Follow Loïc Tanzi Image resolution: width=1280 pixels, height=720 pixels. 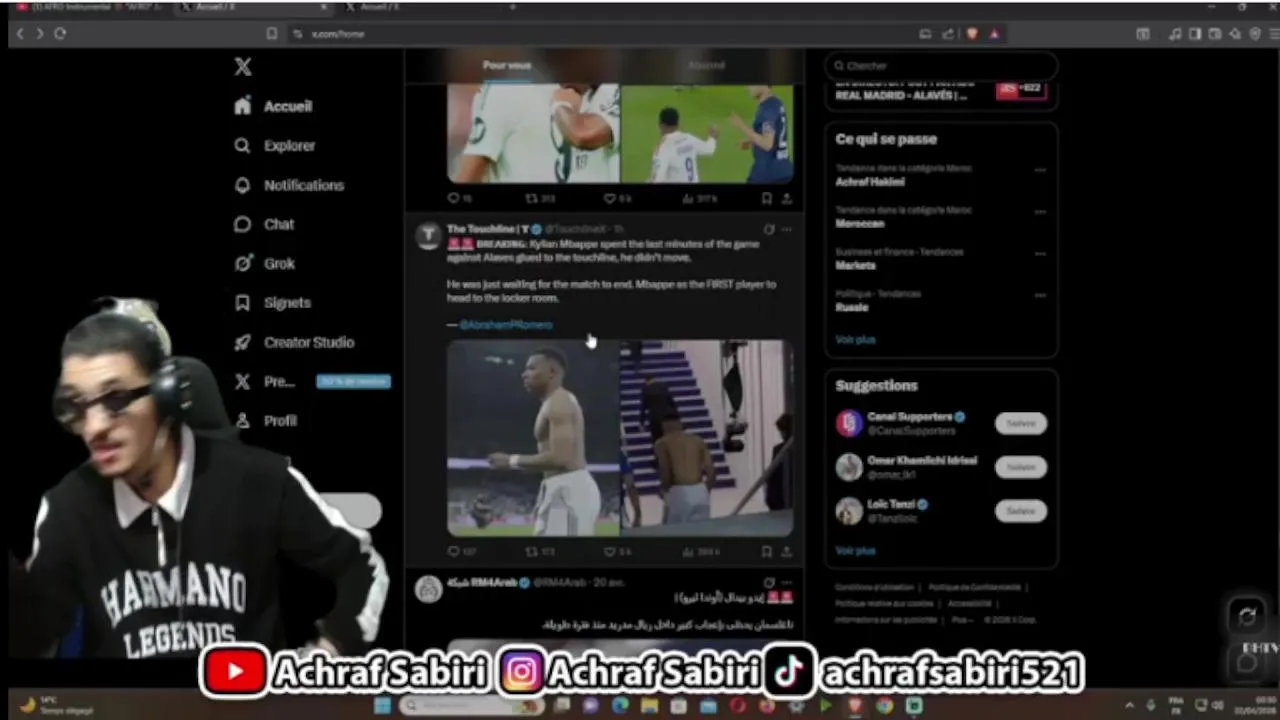pos(1021,511)
